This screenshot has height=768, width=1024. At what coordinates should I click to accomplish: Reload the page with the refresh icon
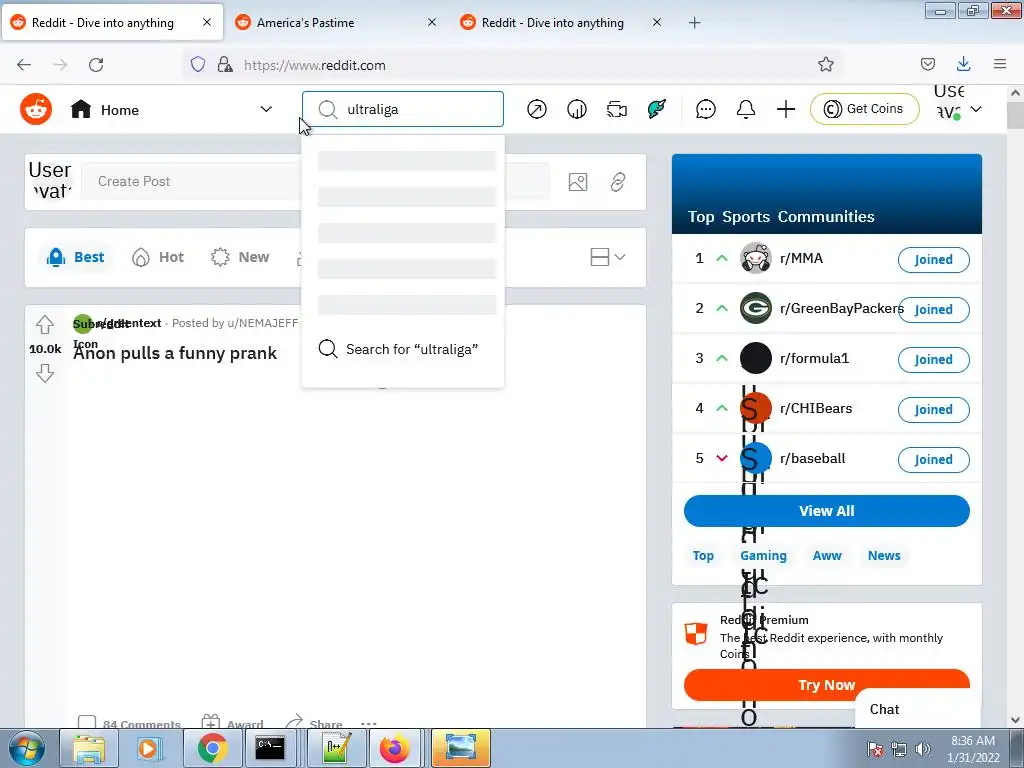click(x=96, y=64)
